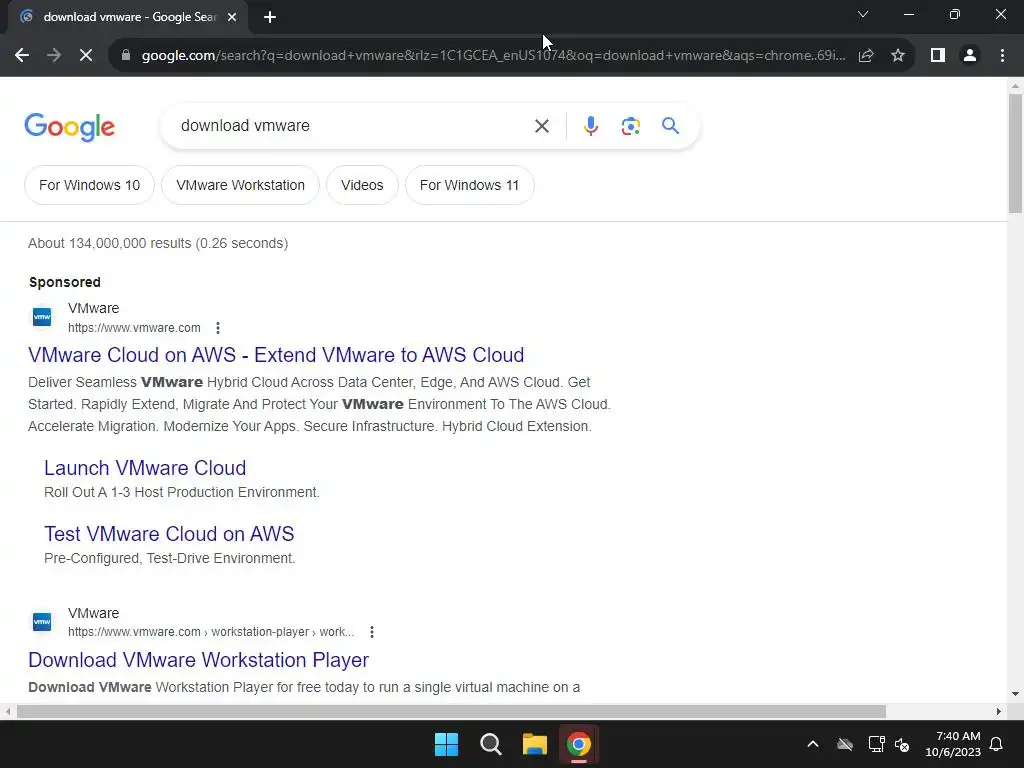Open the Chrome side panel
1024x768 pixels.
(x=938, y=56)
